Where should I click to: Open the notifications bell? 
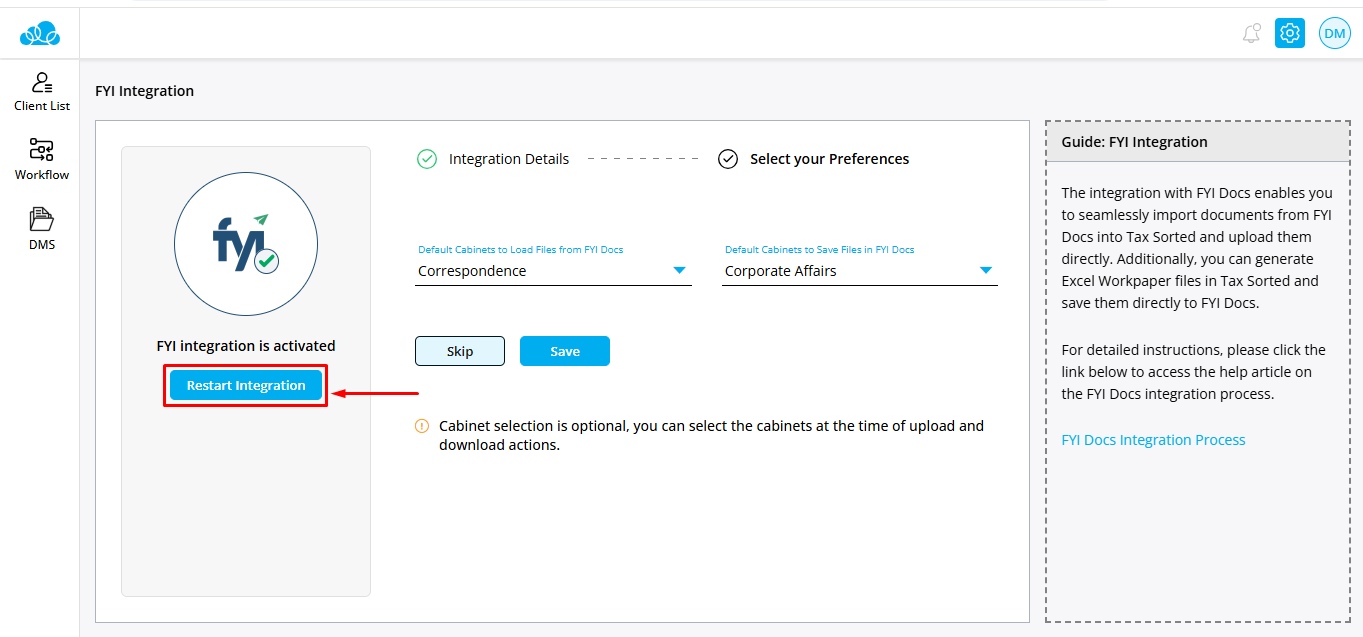tap(1251, 34)
